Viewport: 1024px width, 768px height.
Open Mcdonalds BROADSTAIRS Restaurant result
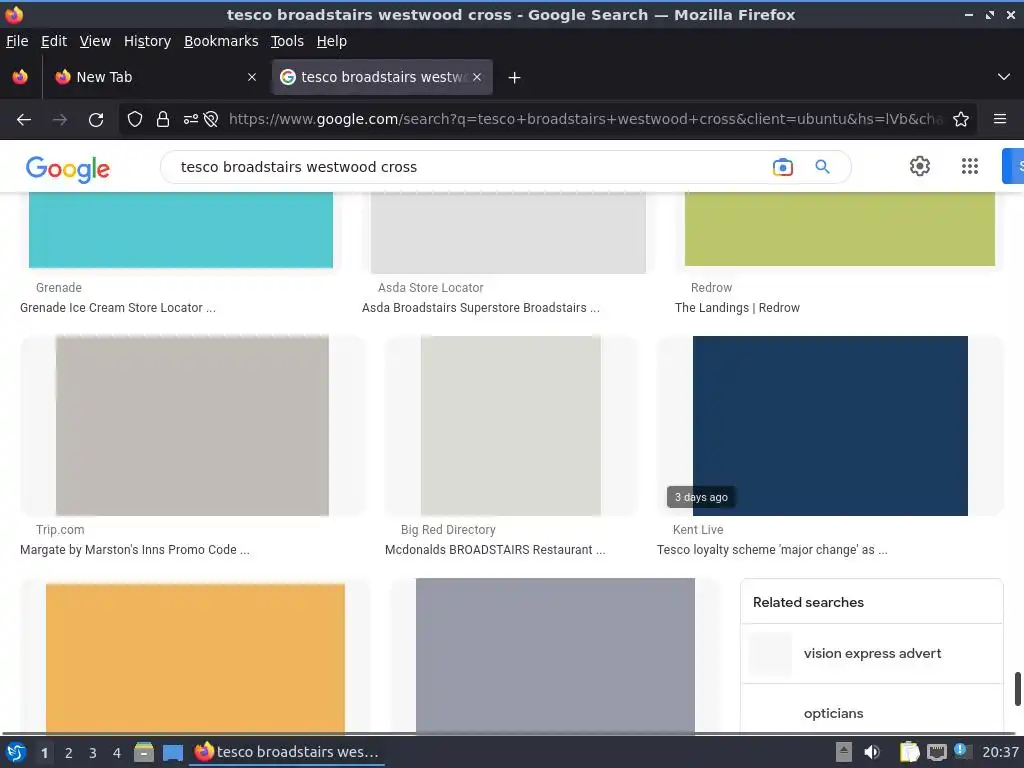coord(495,550)
